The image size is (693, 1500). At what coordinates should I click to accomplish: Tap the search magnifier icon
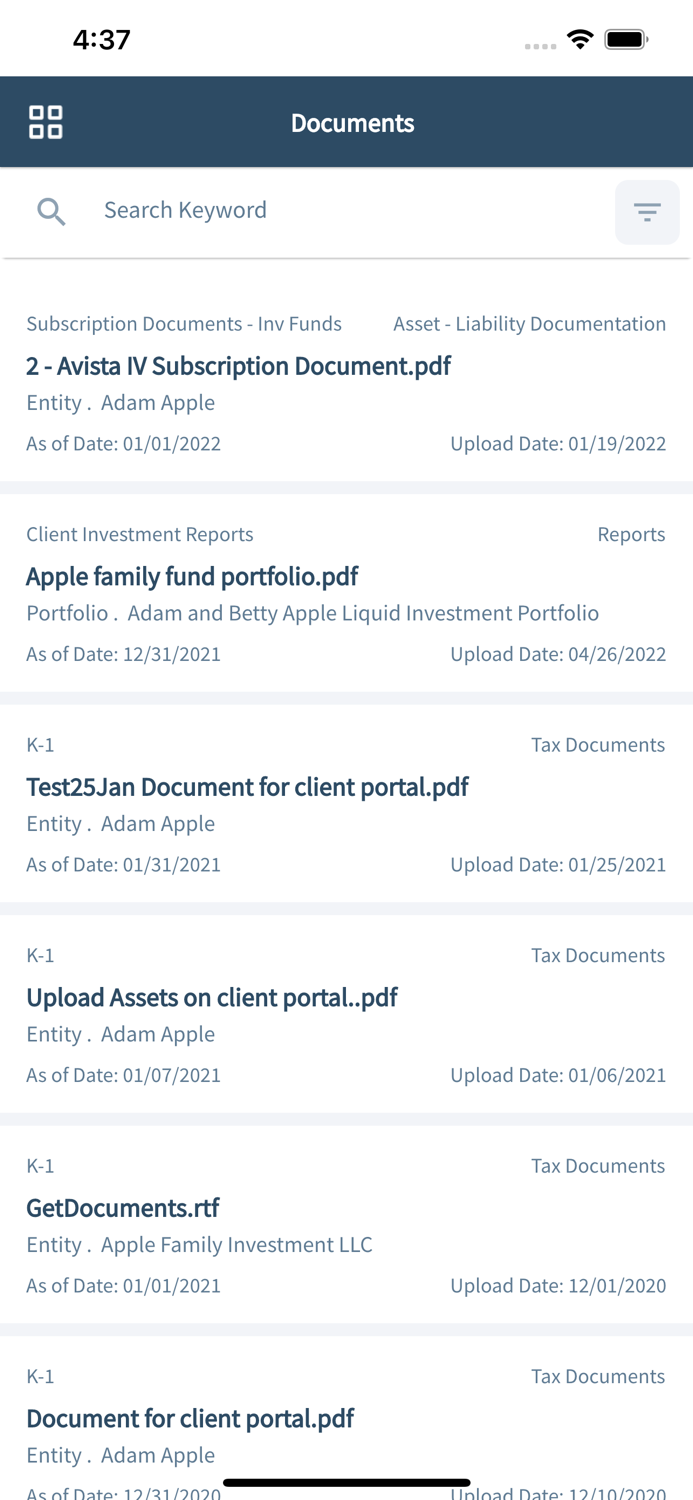[x=51, y=211]
